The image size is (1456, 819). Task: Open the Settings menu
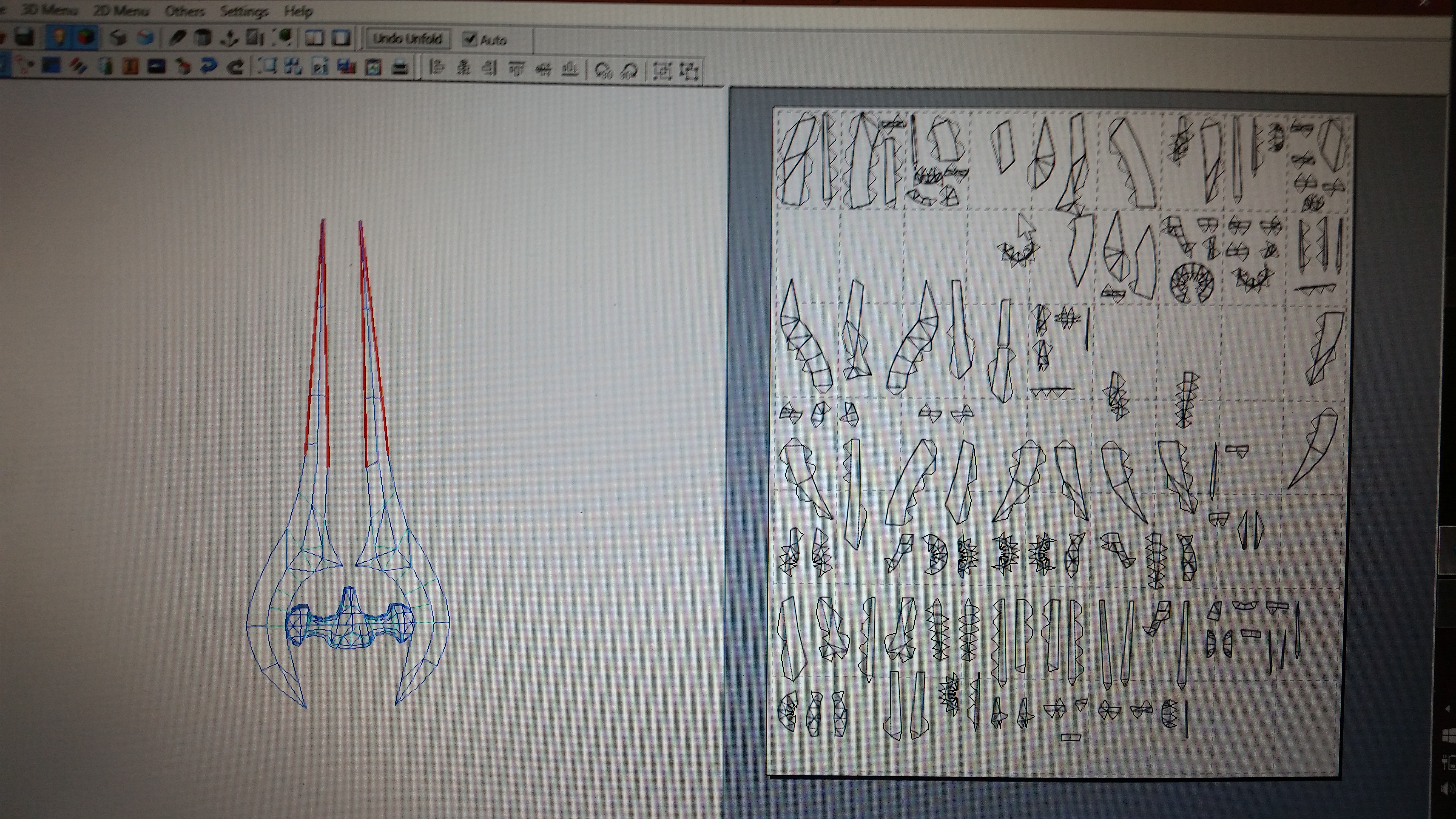[244, 11]
